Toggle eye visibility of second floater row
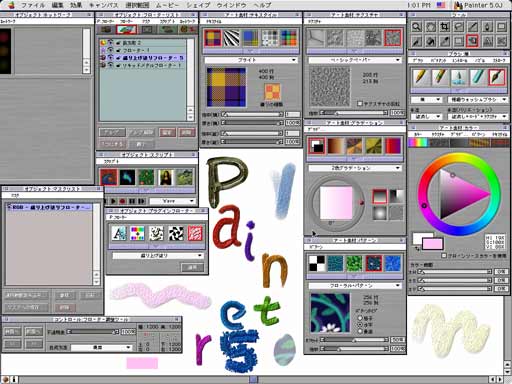This screenshot has height=384, width=512. pyautogui.click(x=111, y=50)
